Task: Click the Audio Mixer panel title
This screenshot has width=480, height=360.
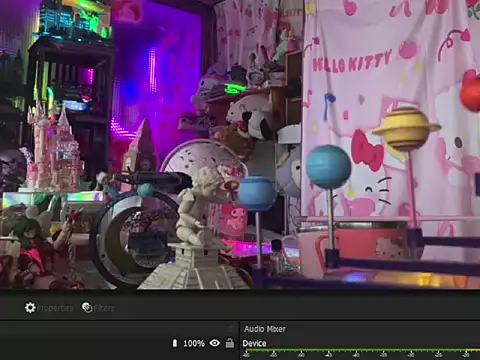Action: click(x=265, y=329)
